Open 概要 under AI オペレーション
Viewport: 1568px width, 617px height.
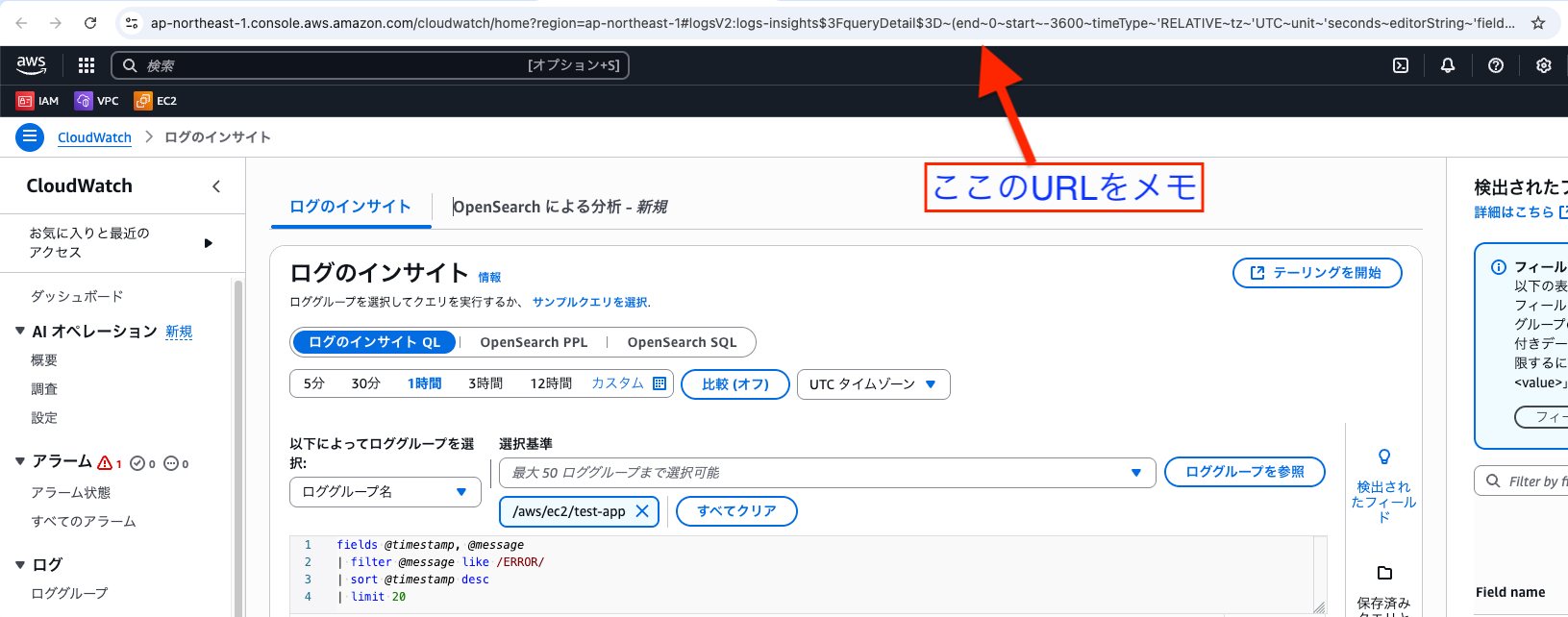(44, 360)
